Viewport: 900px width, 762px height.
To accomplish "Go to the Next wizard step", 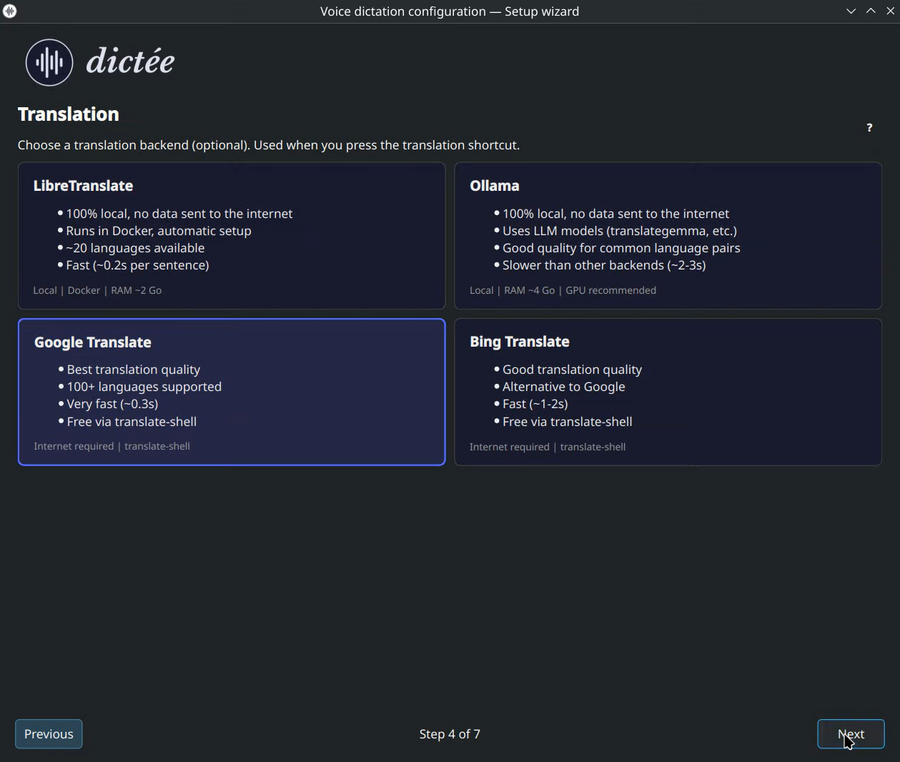I will pyautogui.click(x=851, y=734).
